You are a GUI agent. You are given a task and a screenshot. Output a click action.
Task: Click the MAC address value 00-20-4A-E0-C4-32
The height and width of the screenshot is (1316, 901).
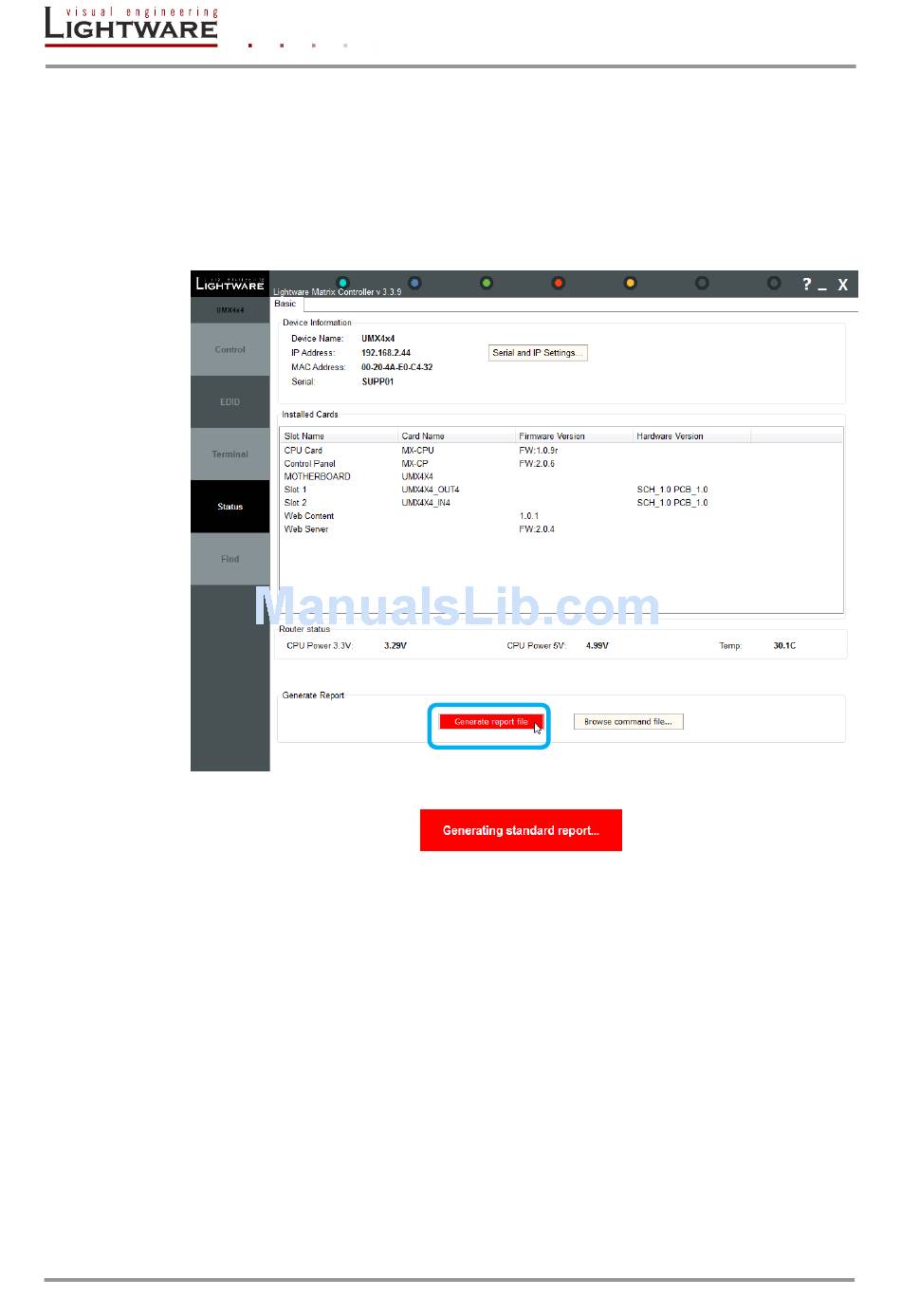click(x=397, y=367)
